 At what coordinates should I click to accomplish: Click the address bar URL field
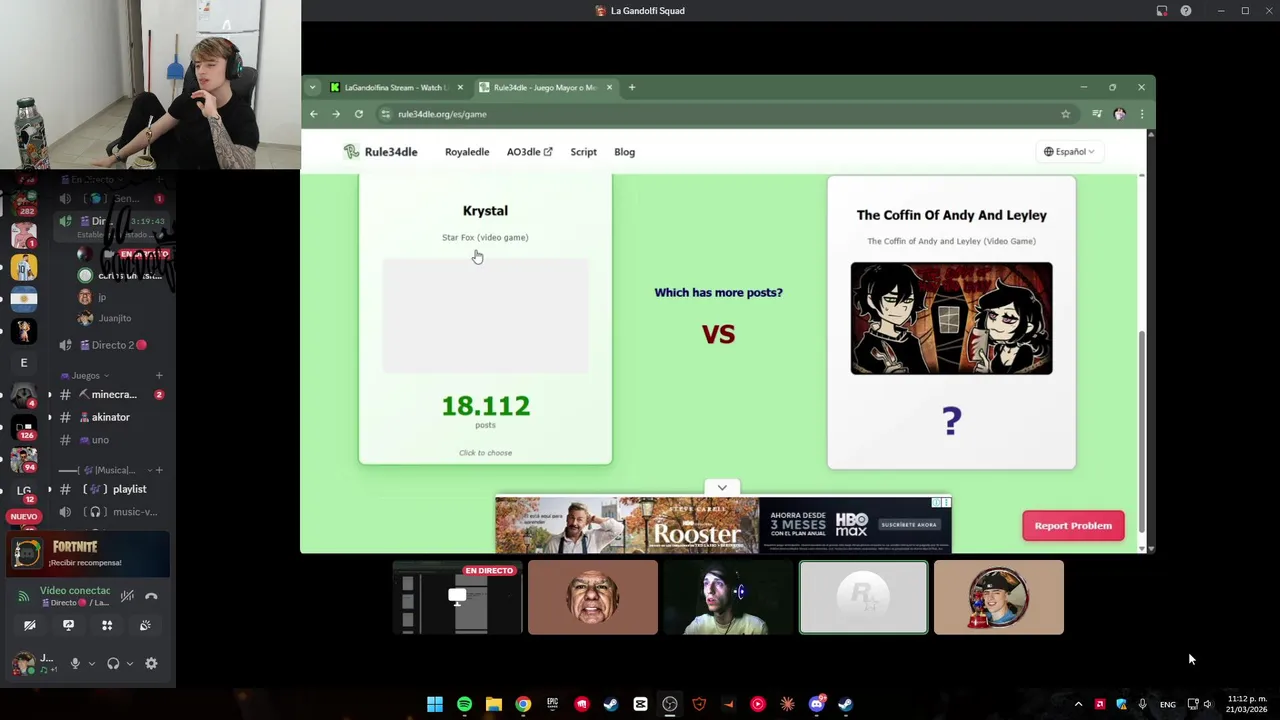pos(715,114)
